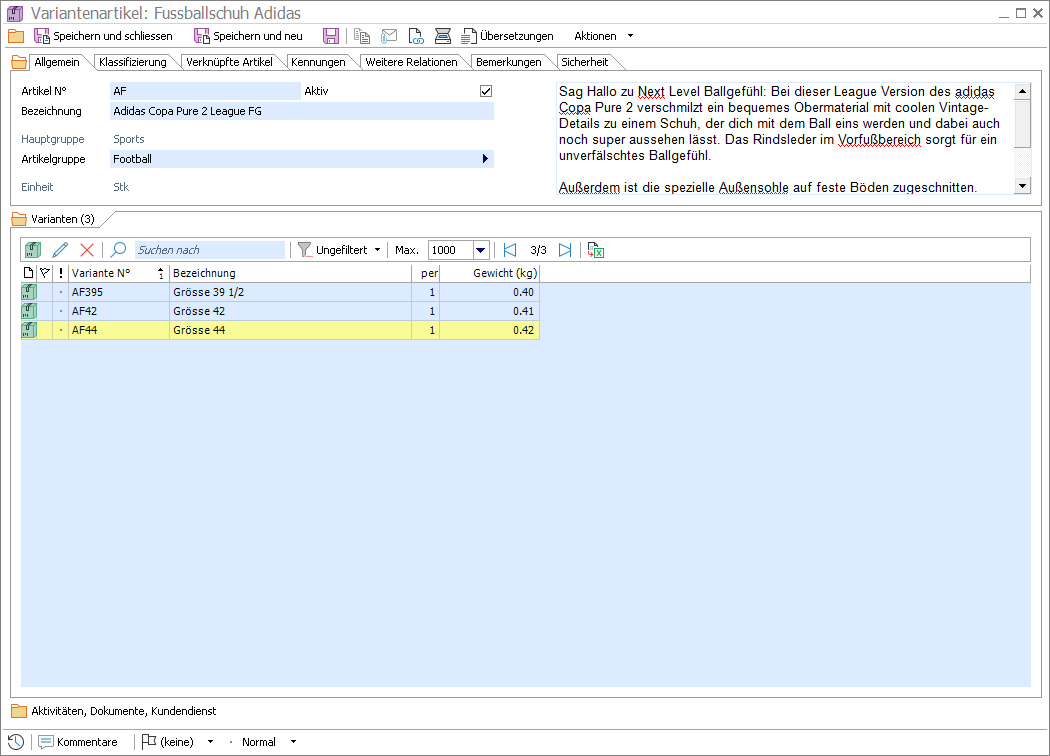This screenshot has width=1050, height=756.
Task: Expand the Max. 1000 combo box
Action: click(x=481, y=250)
